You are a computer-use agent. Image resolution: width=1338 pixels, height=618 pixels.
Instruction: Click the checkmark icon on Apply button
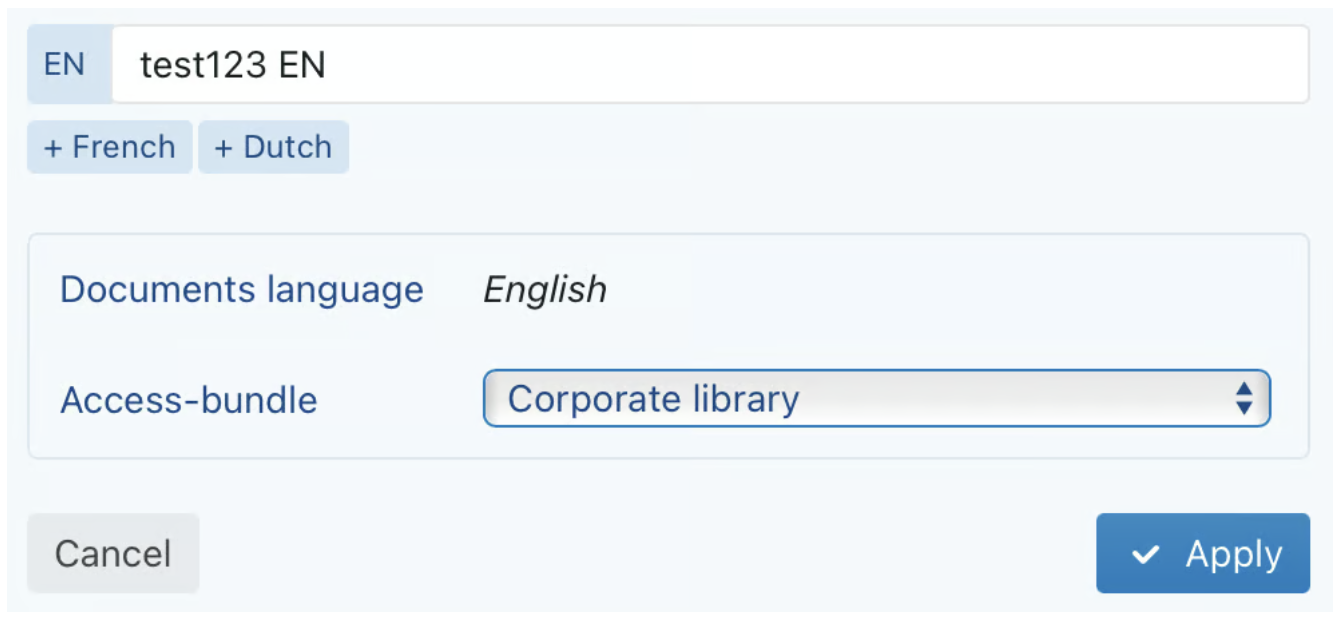(x=1146, y=555)
